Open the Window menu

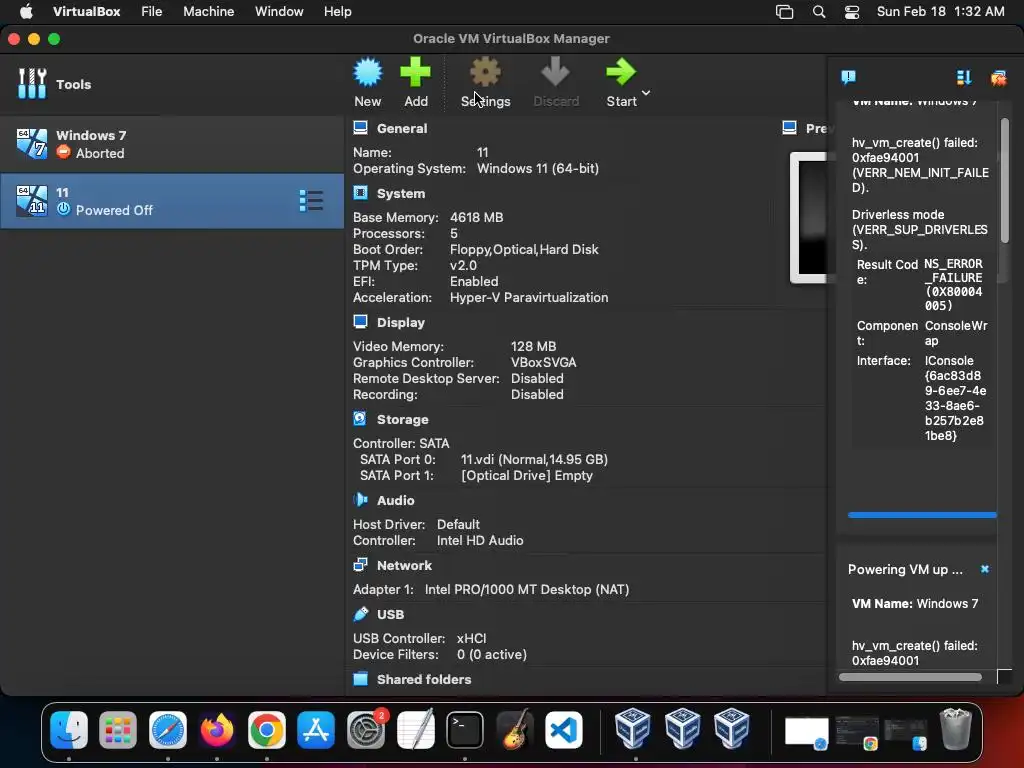pos(279,12)
